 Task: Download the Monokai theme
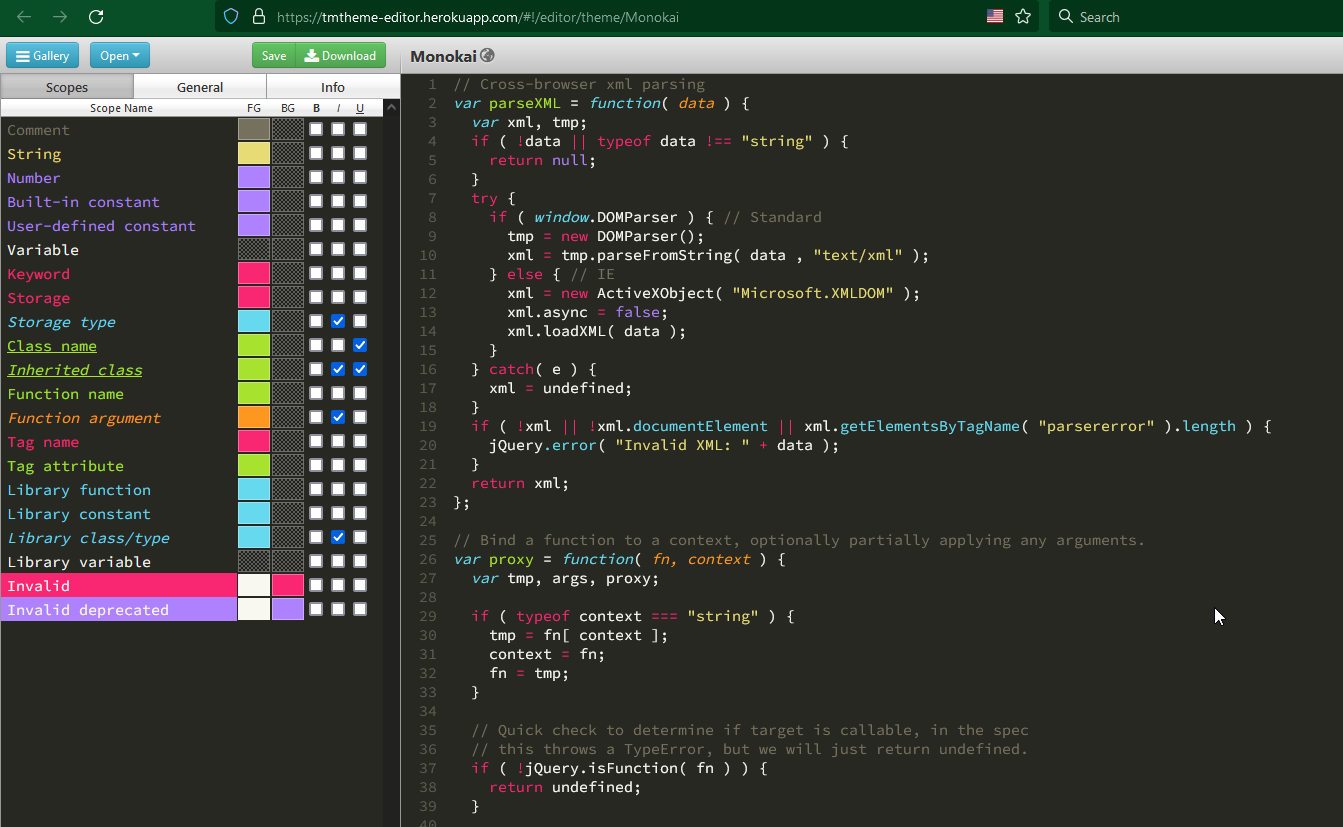[x=340, y=56]
